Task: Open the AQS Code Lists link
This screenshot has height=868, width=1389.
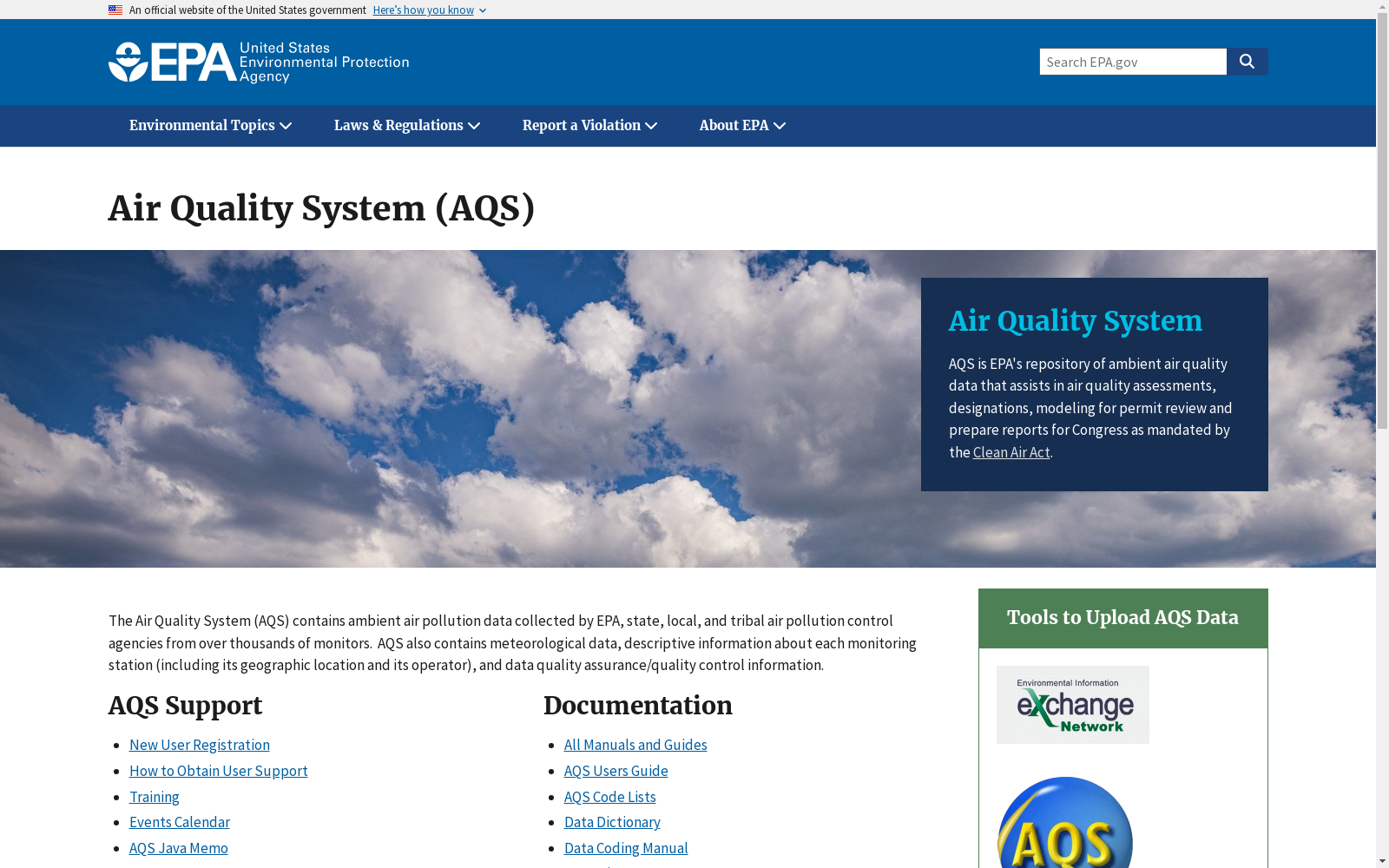Action: 610,797
